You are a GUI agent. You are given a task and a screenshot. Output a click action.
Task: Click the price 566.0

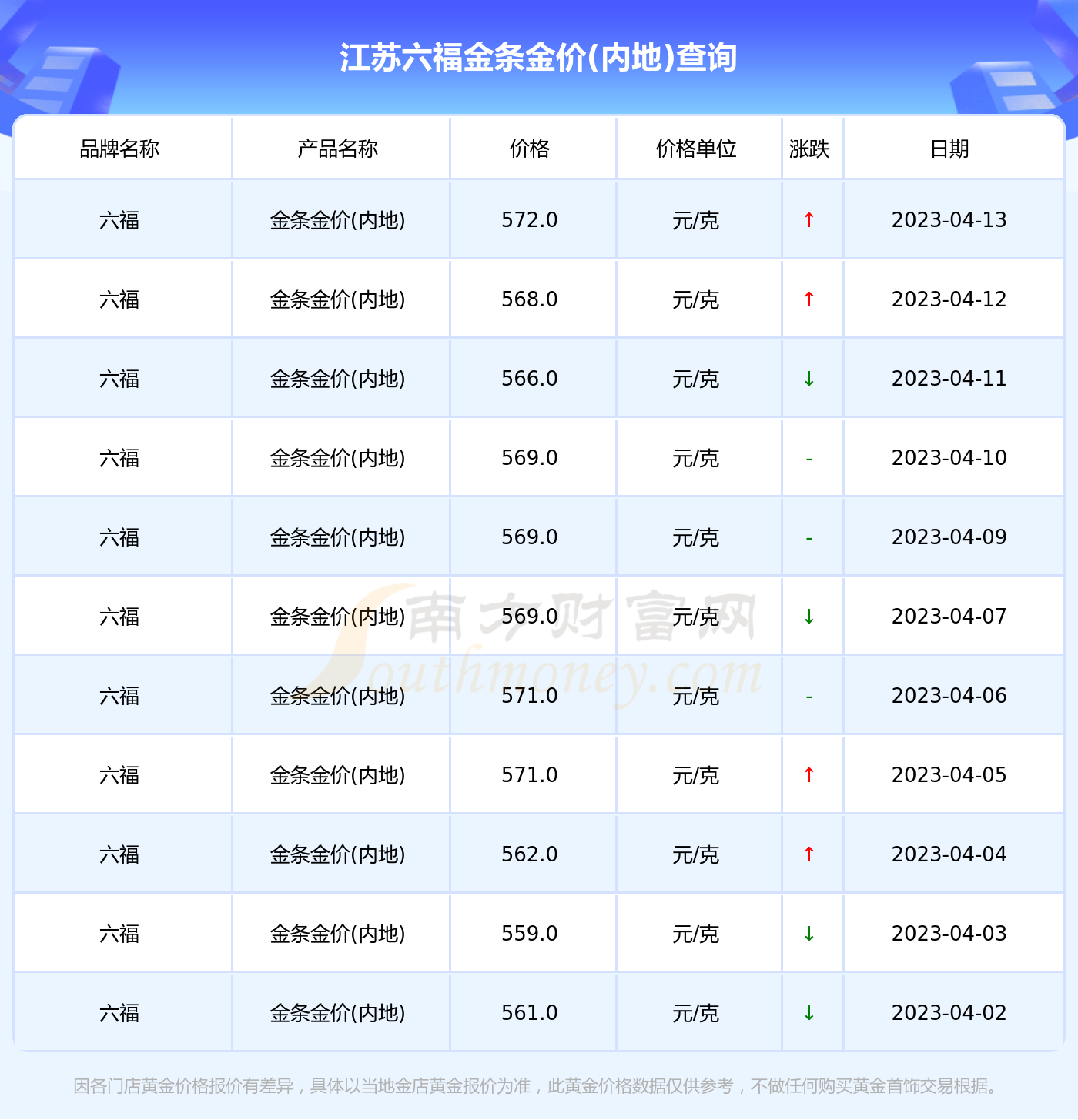pos(530,379)
